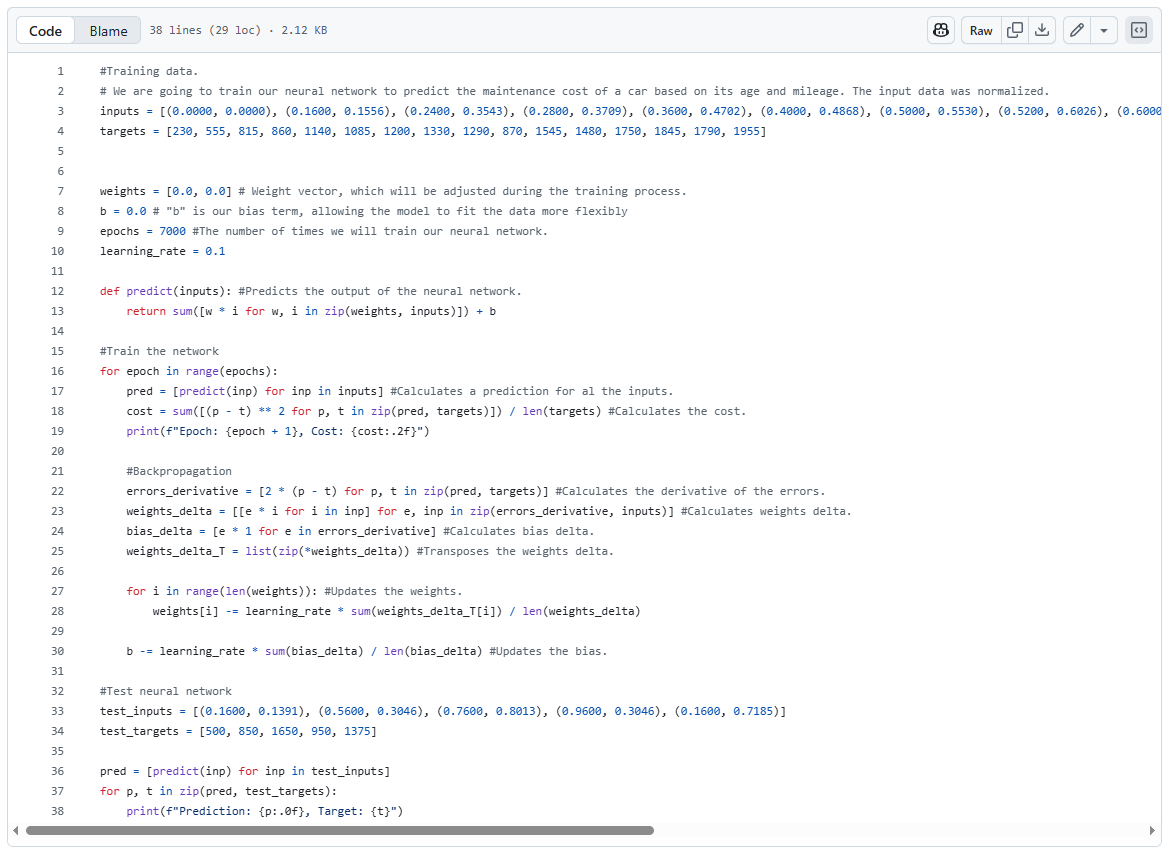Image resolution: width=1169 pixels, height=857 pixels.
Task: Click scroll right arrow on horizontal scrollbar
Action: [x=1152, y=830]
